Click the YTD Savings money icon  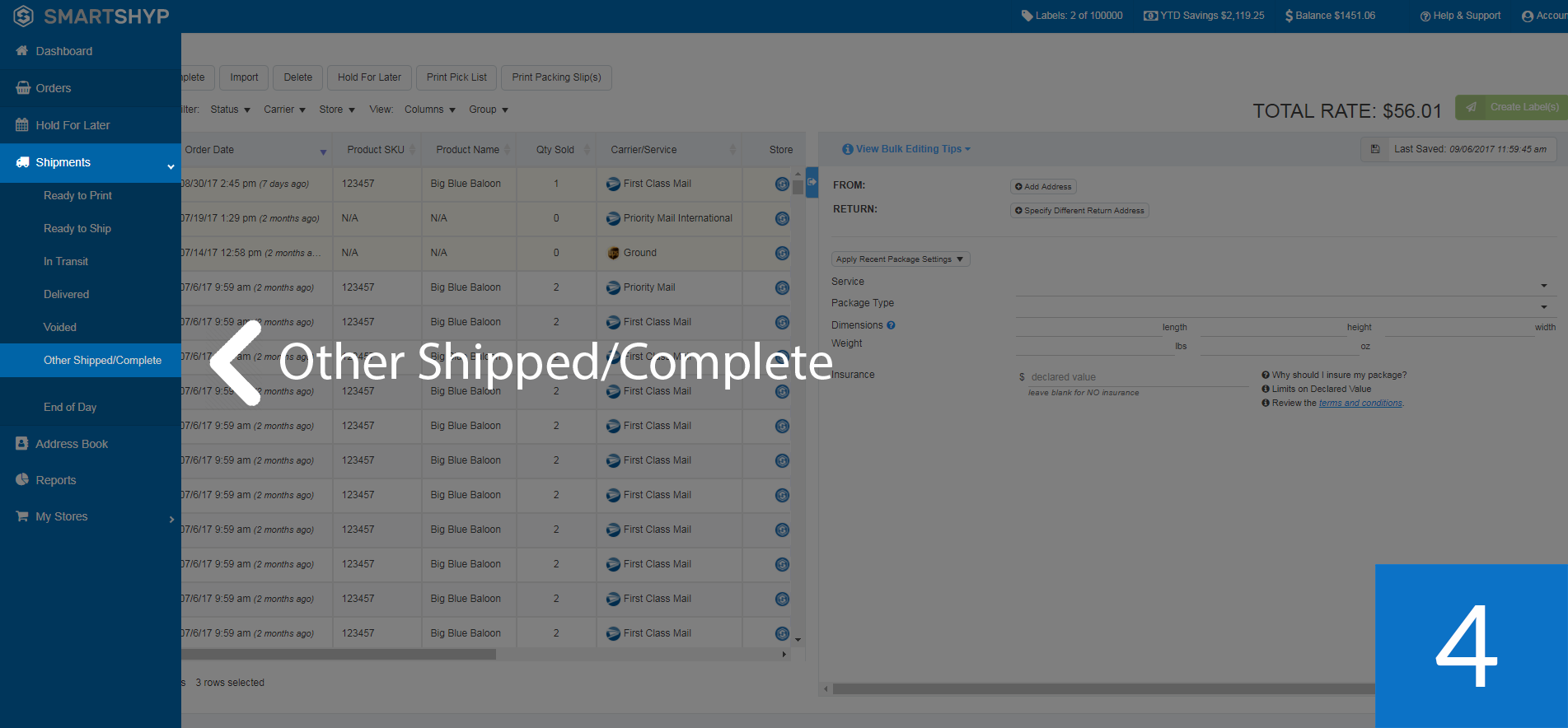pos(1150,16)
